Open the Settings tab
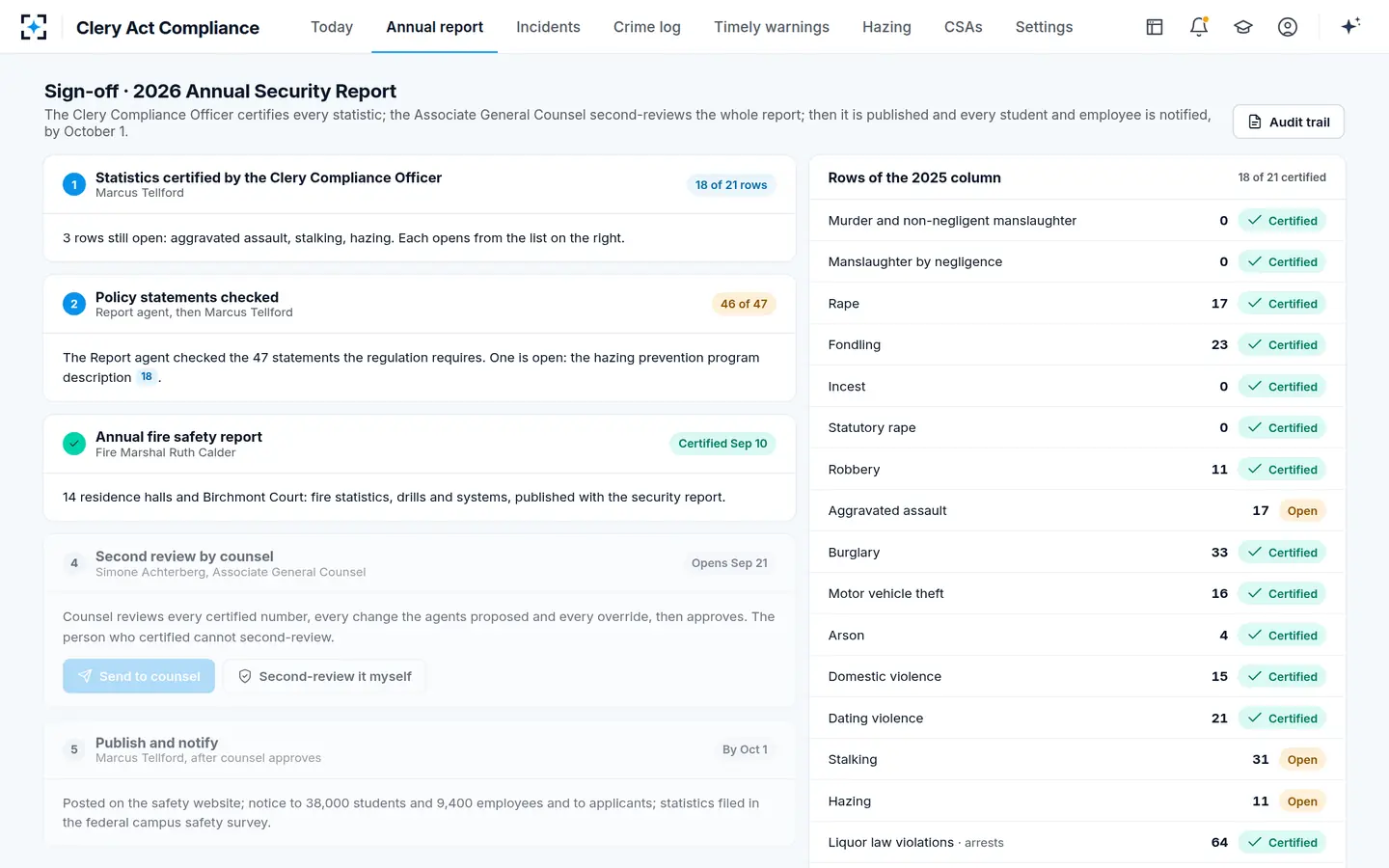The width and height of the screenshot is (1389, 868). (x=1044, y=27)
